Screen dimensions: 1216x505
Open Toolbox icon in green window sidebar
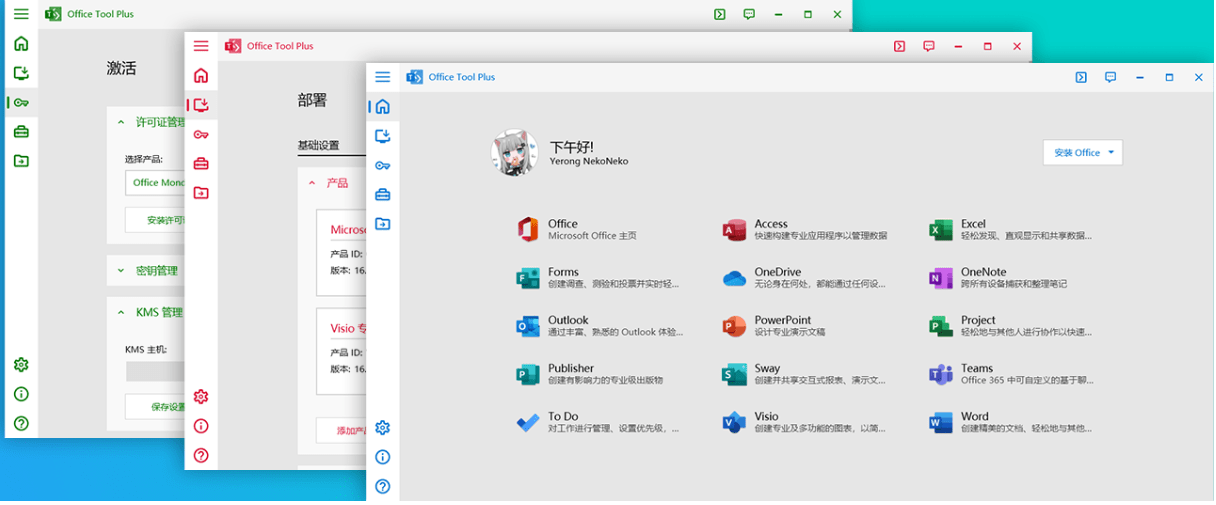pos(21,132)
